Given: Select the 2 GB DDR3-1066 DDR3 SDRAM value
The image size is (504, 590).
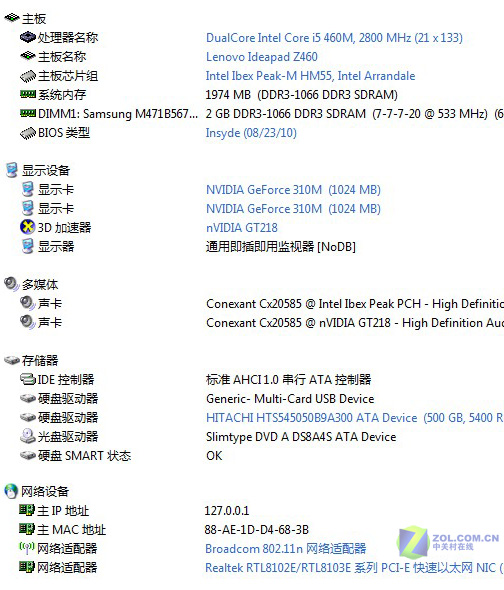Looking at the screenshot, I should (x=355, y=114).
